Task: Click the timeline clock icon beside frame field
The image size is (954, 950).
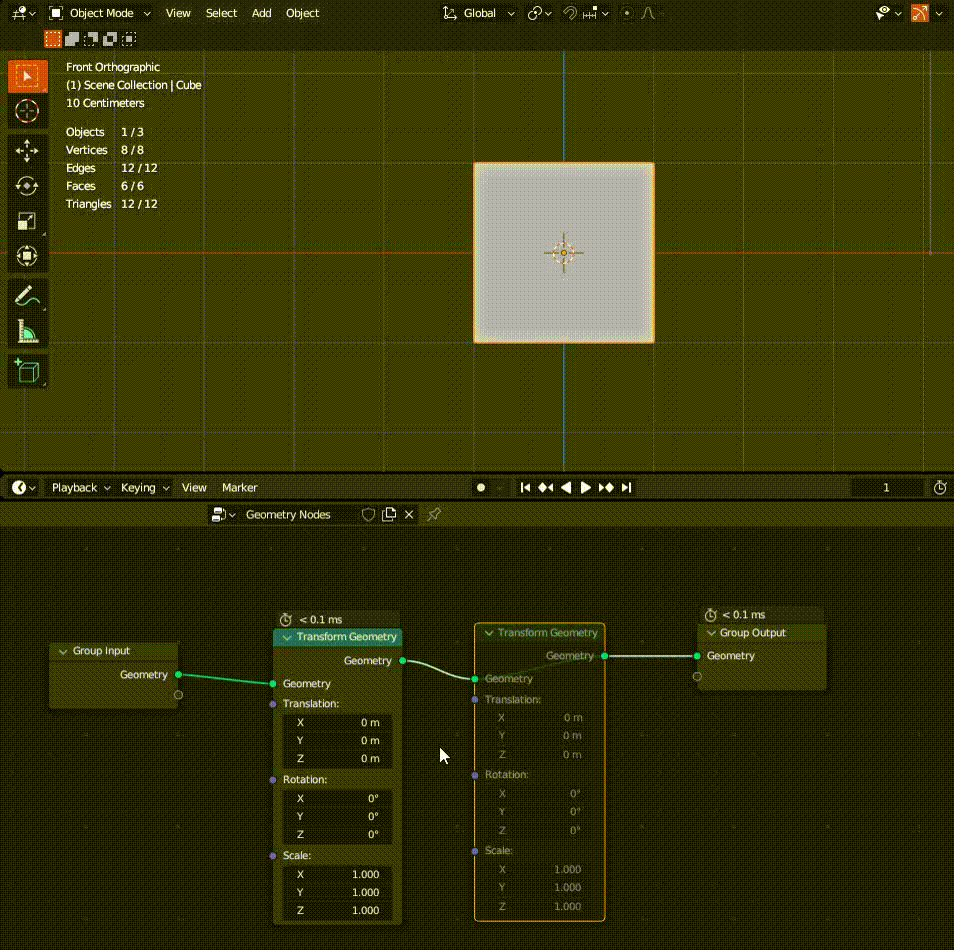Action: pos(940,487)
